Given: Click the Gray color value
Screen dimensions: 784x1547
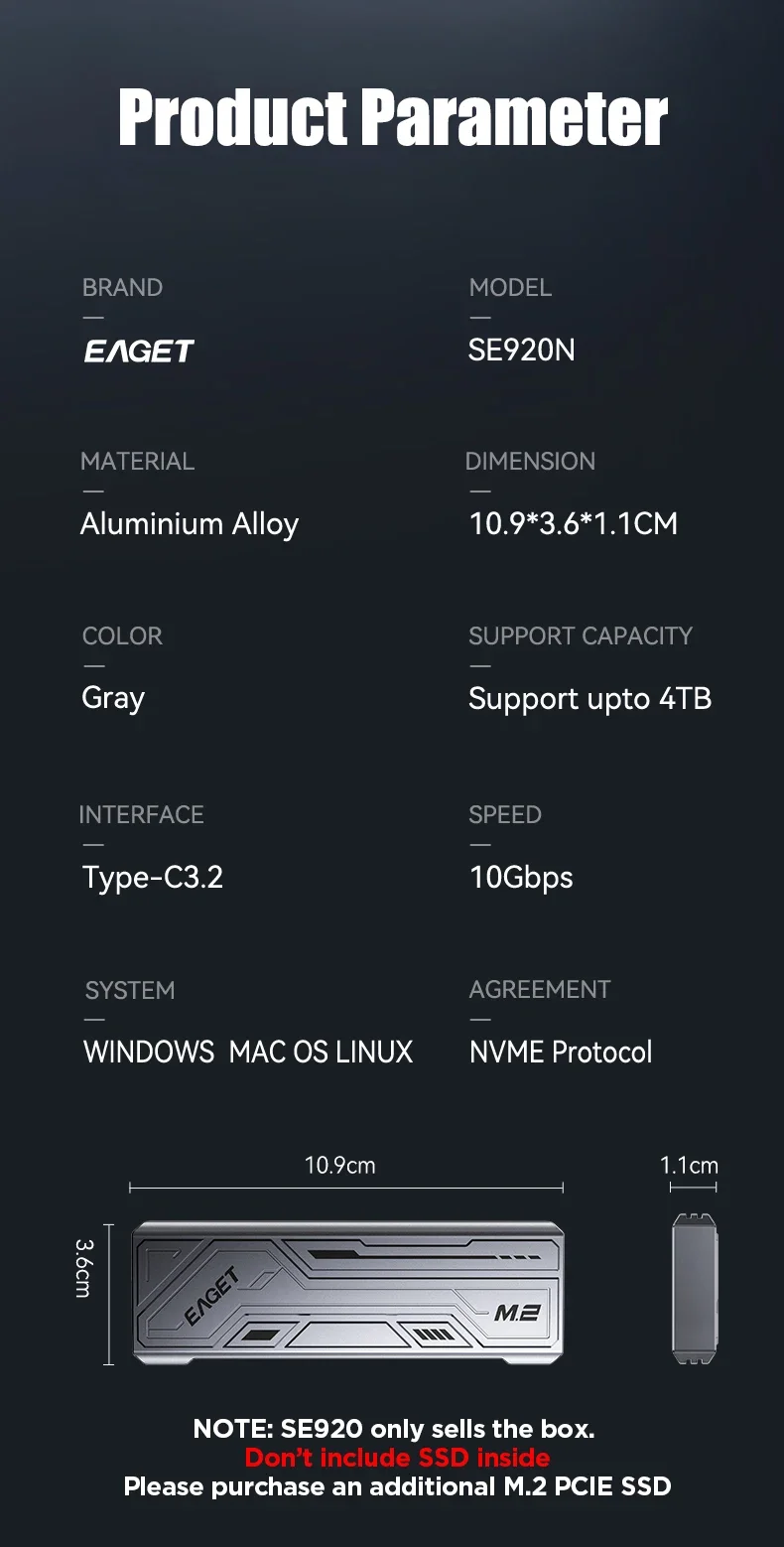Looking at the screenshot, I should point(113,698).
